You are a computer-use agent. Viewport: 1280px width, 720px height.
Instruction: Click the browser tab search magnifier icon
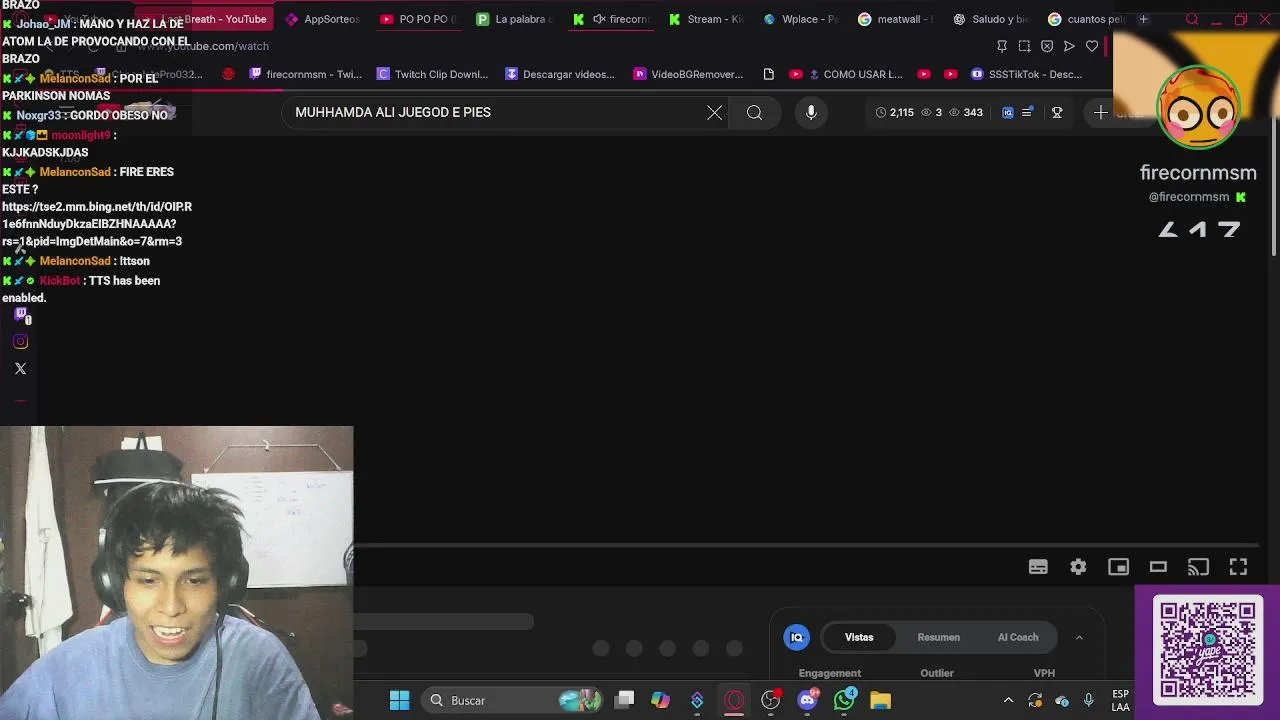(1192, 19)
